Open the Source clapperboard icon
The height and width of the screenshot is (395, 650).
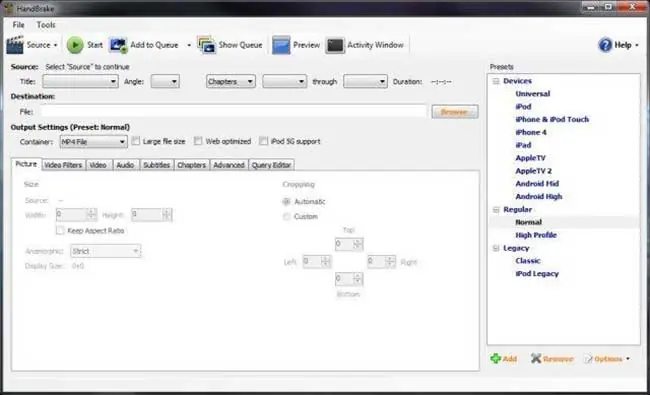coord(15,45)
